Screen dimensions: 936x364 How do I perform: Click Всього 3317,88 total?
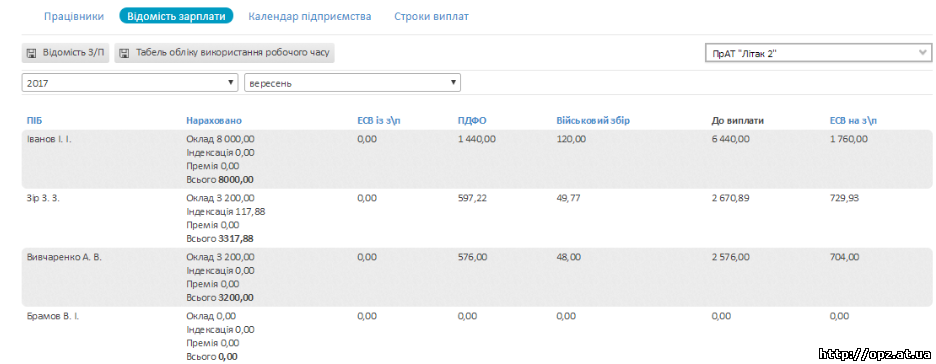(x=220, y=238)
